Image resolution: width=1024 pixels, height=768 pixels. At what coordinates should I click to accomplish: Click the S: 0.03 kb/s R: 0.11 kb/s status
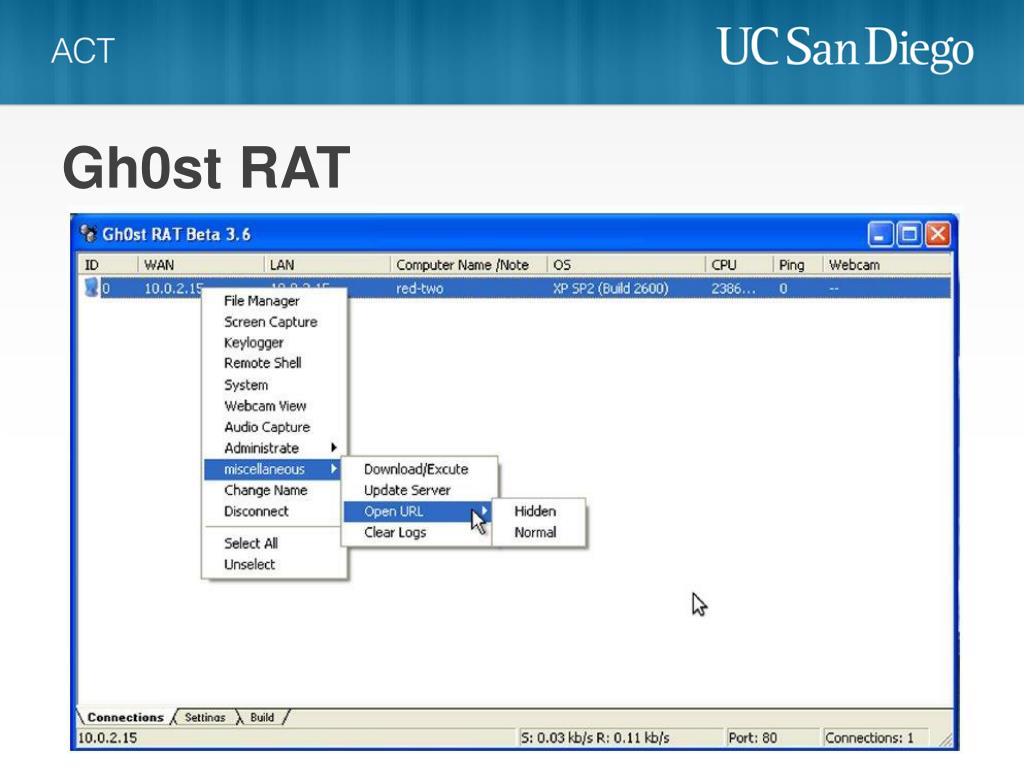(x=595, y=737)
